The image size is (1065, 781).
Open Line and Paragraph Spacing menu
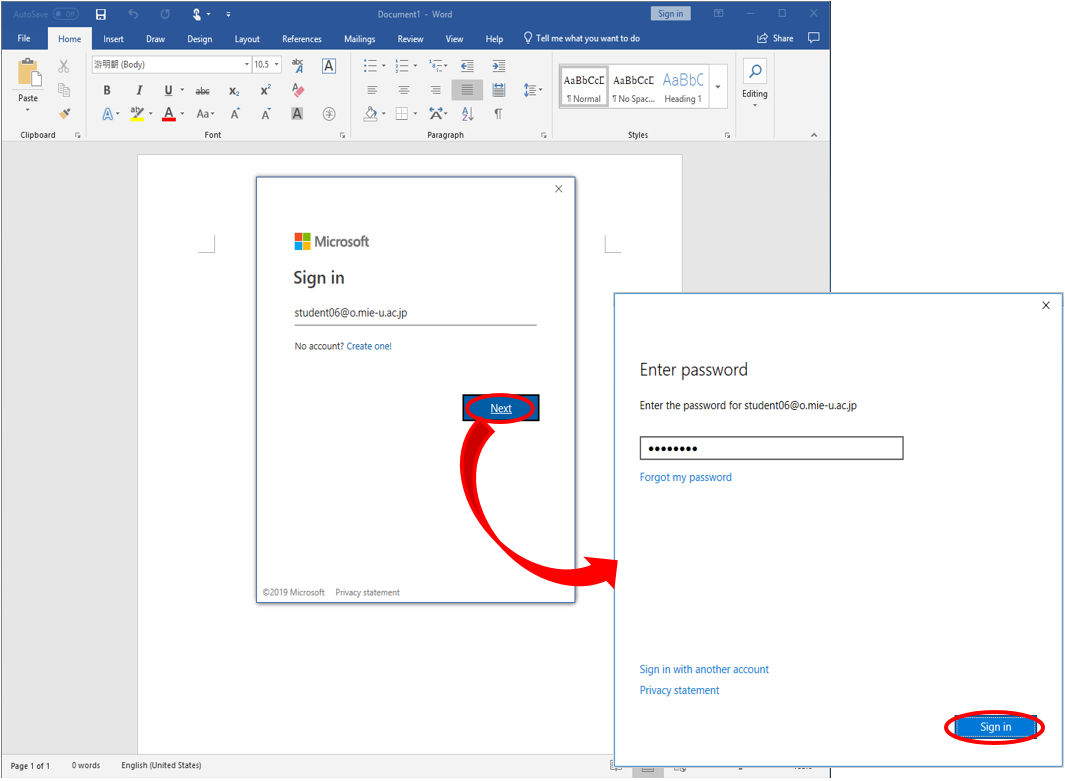tap(532, 90)
